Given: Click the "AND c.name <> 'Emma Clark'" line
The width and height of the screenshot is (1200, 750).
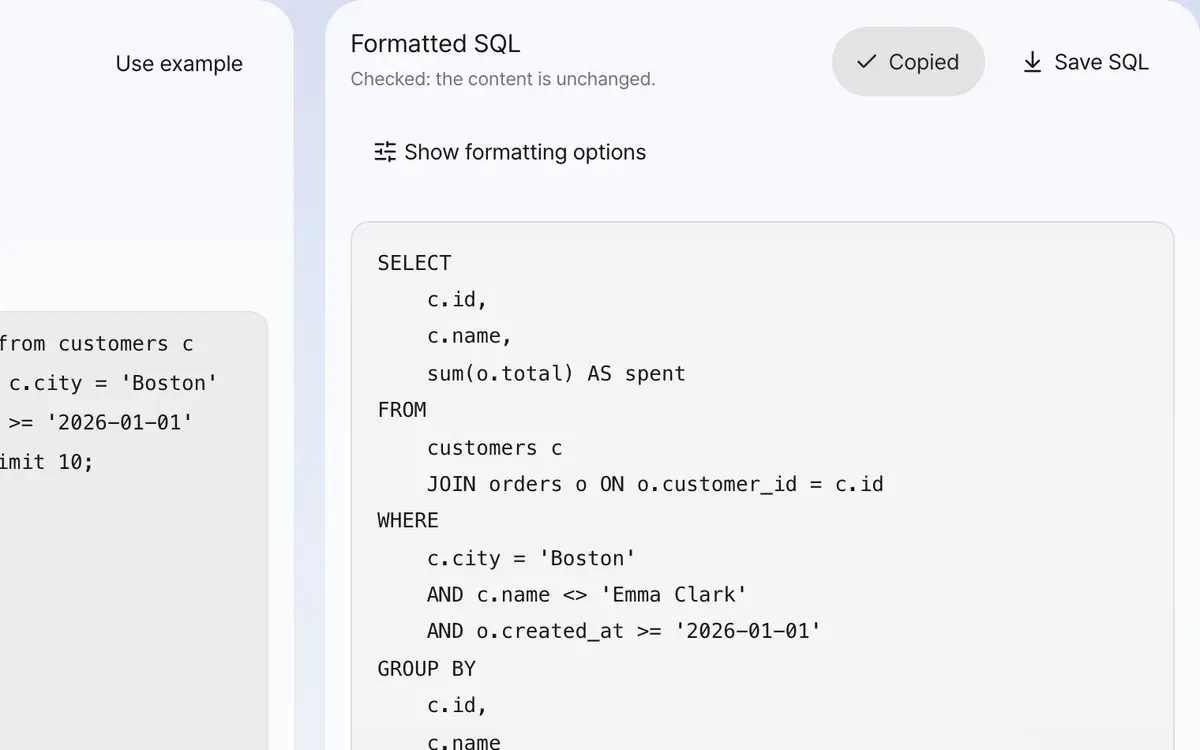Looking at the screenshot, I should (x=587, y=594).
